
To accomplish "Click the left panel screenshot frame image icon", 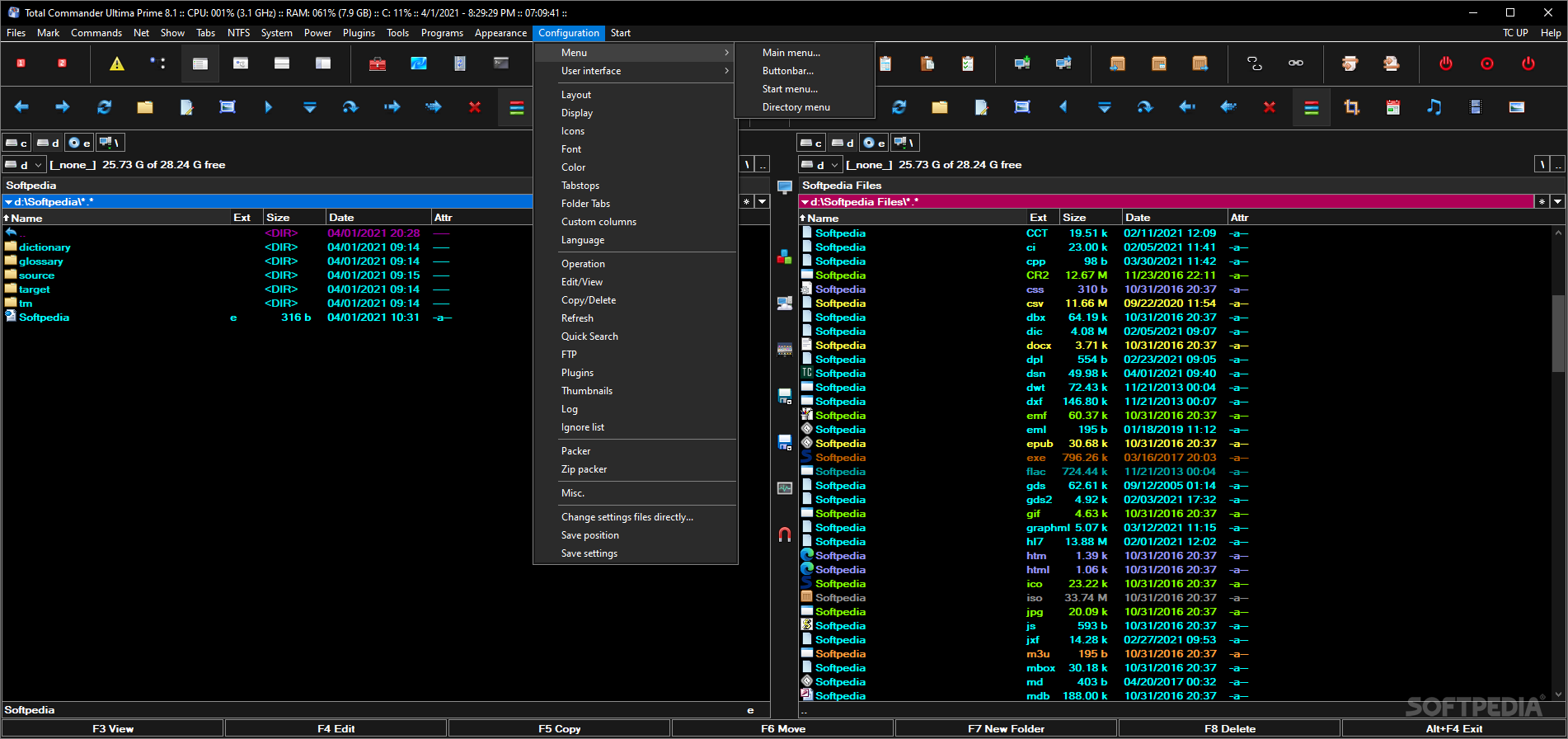I will point(228,107).
